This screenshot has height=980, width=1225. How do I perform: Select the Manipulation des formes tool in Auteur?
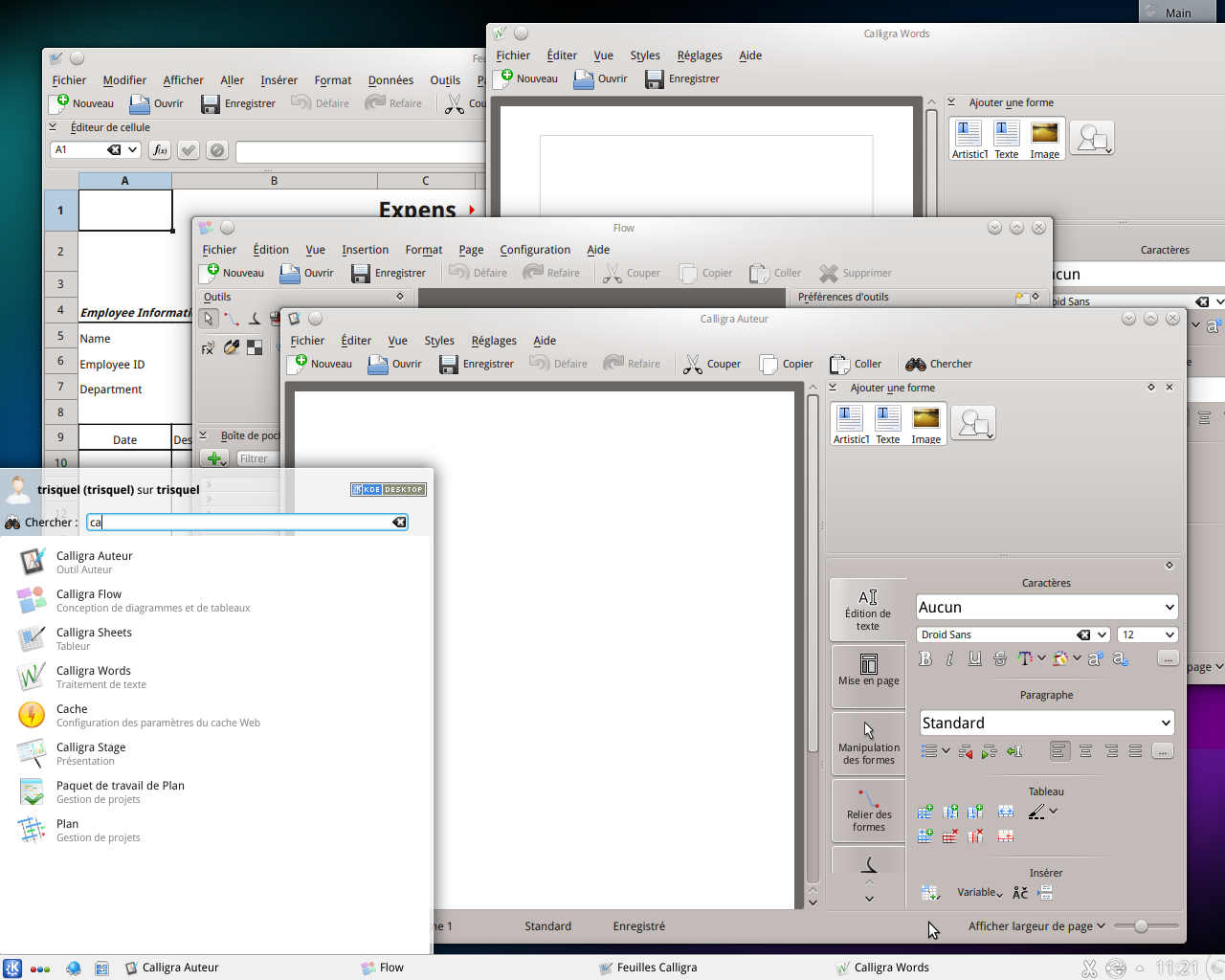[x=868, y=742]
